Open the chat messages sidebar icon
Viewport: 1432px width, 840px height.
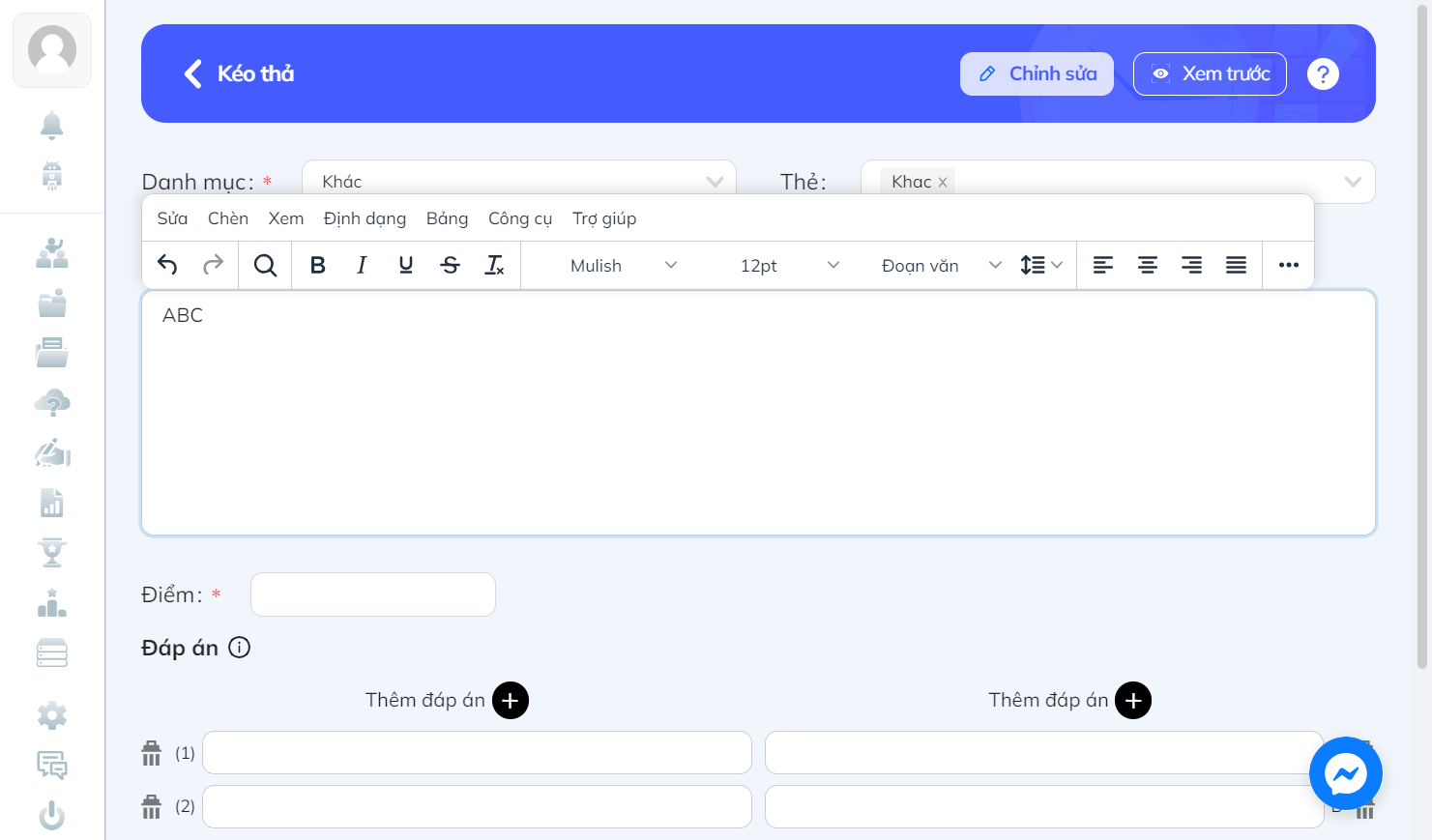click(52, 766)
